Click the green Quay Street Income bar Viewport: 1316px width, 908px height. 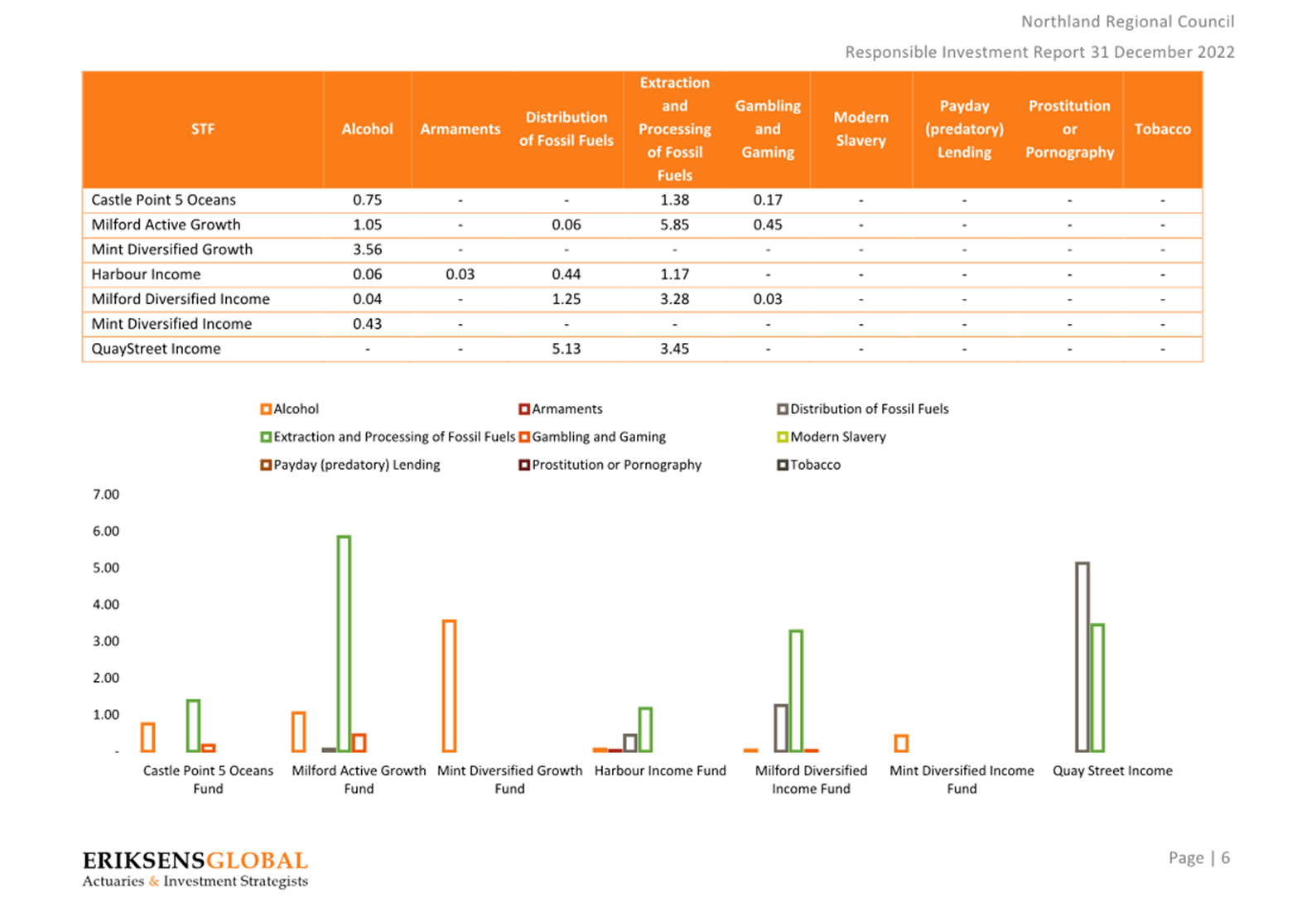[x=1097, y=688]
